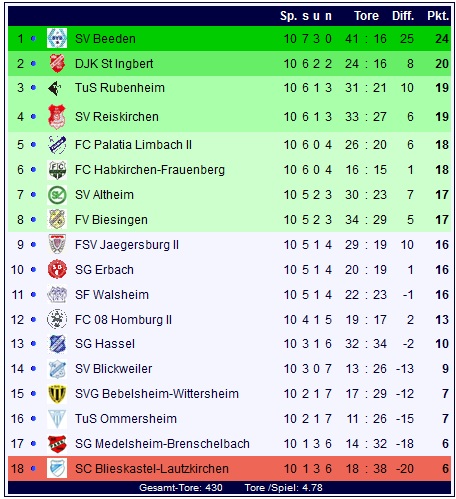Screen dimensions: 456x499
Task: Select the SG Medelsheim-Brenschelbach logo
Action: pyautogui.click(x=57, y=444)
